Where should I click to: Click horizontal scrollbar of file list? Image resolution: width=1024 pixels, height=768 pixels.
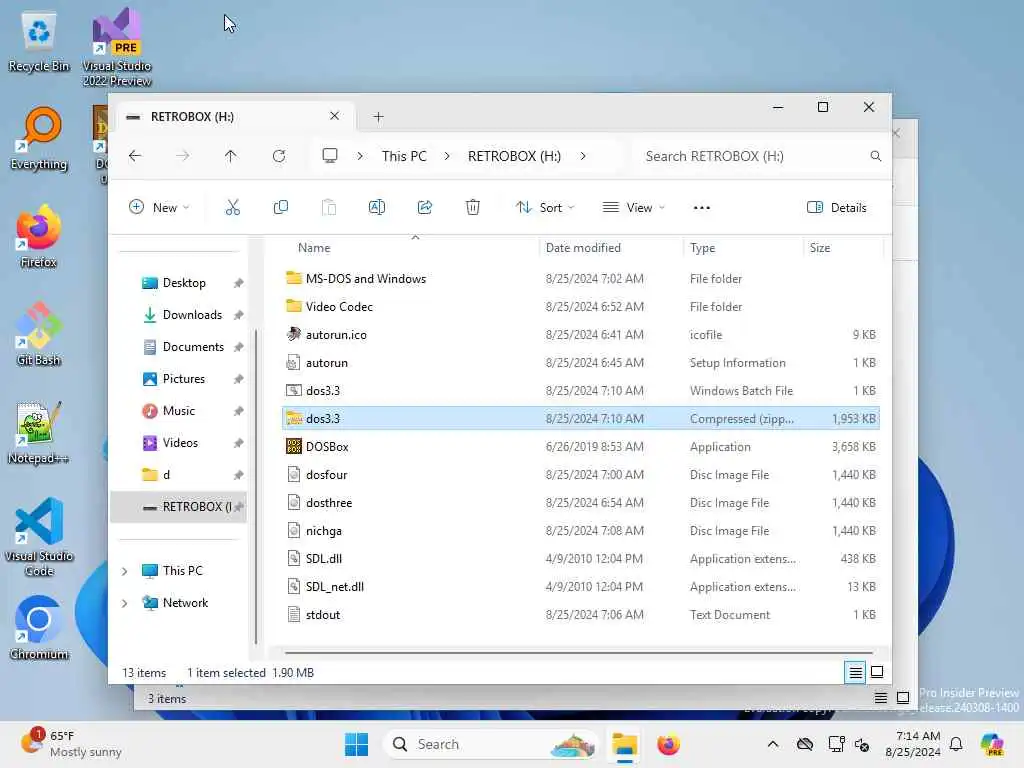[579, 652]
